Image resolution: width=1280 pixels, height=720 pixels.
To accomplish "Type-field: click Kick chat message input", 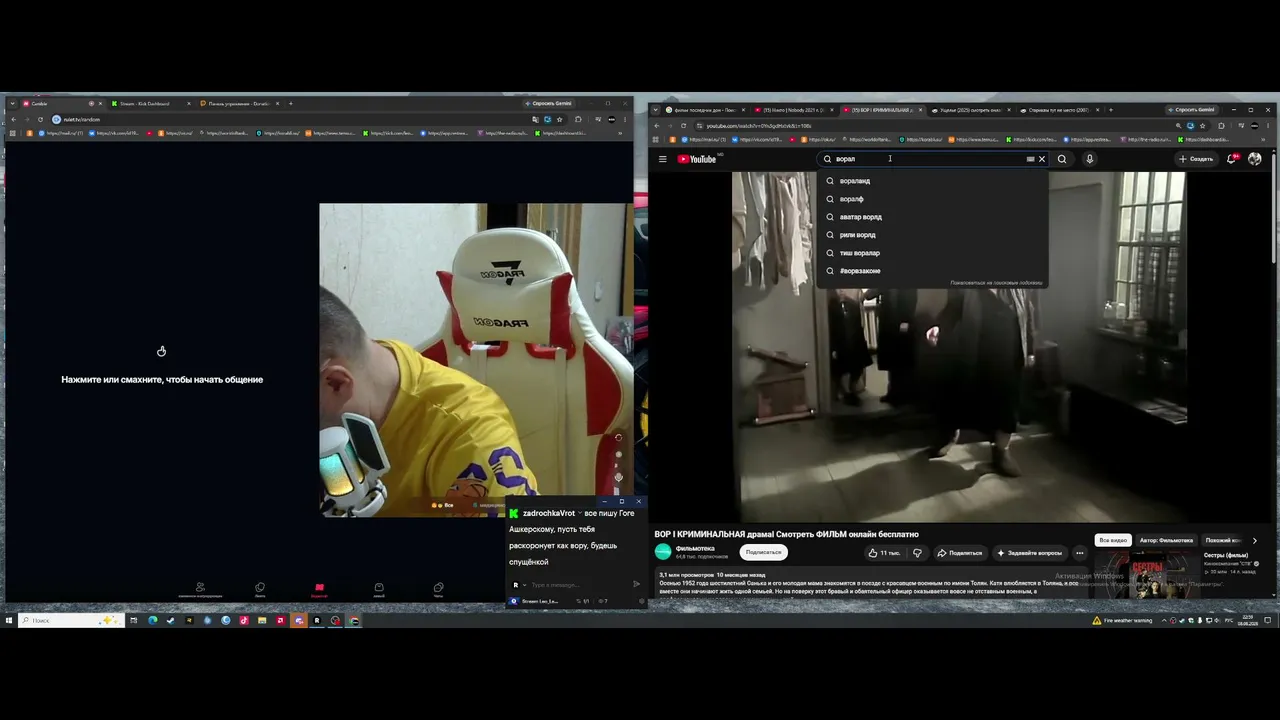I will pos(578,585).
